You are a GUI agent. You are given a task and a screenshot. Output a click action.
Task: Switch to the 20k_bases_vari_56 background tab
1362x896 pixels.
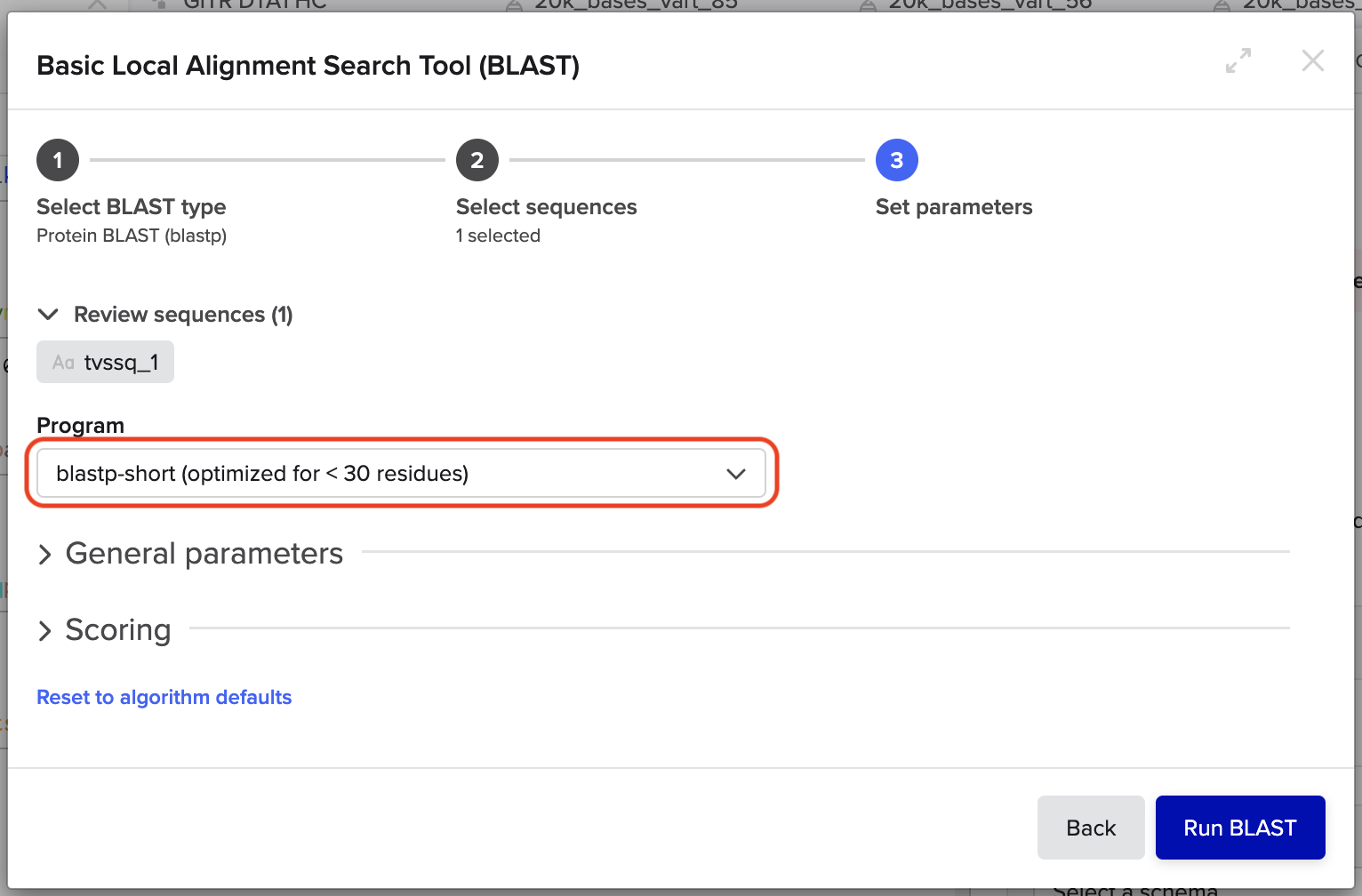(989, 4)
